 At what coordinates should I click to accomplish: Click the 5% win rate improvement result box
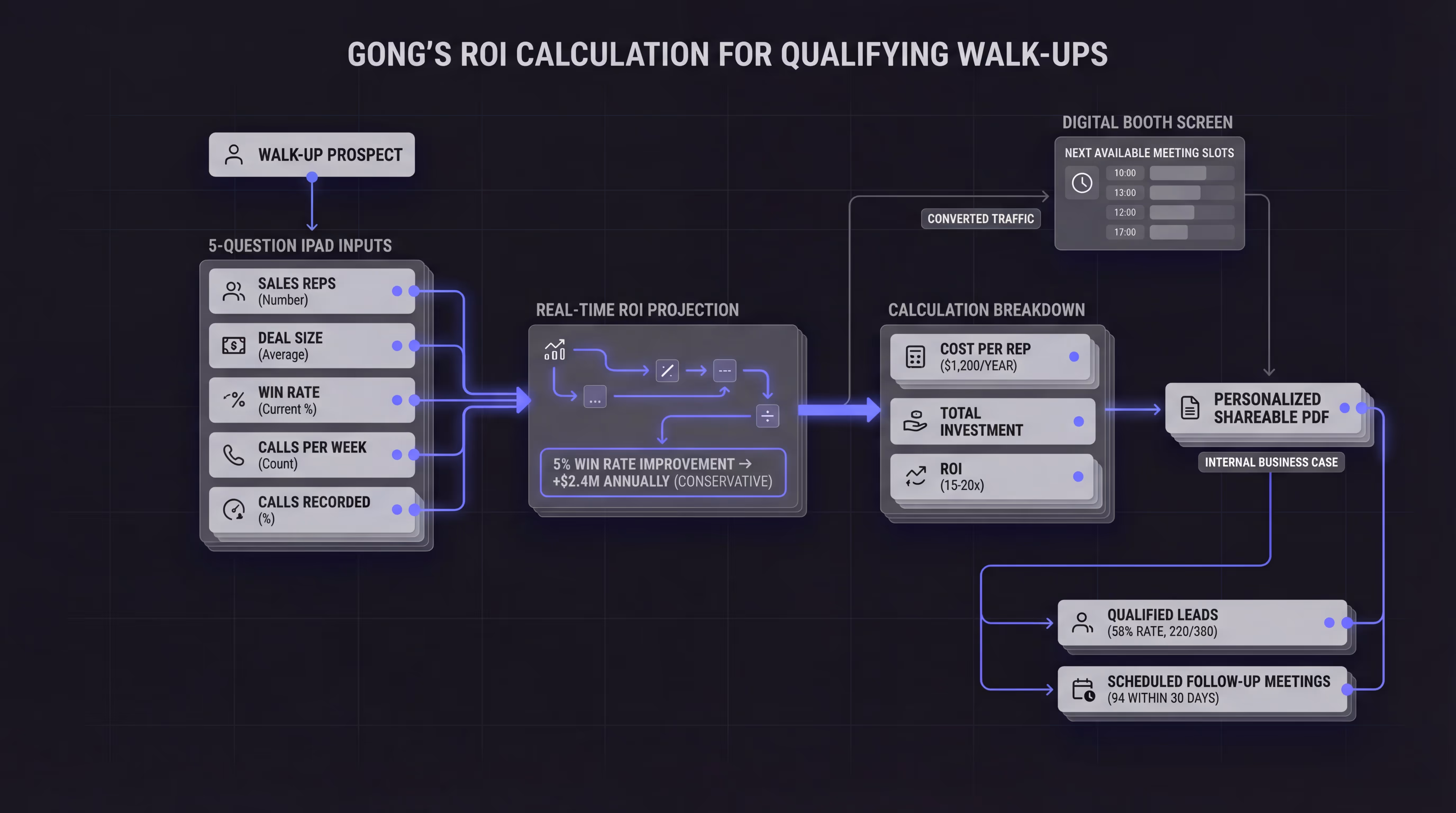[x=662, y=473]
